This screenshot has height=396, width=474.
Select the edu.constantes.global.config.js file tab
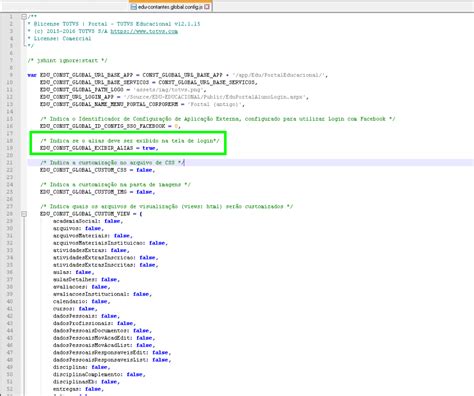point(170,7)
